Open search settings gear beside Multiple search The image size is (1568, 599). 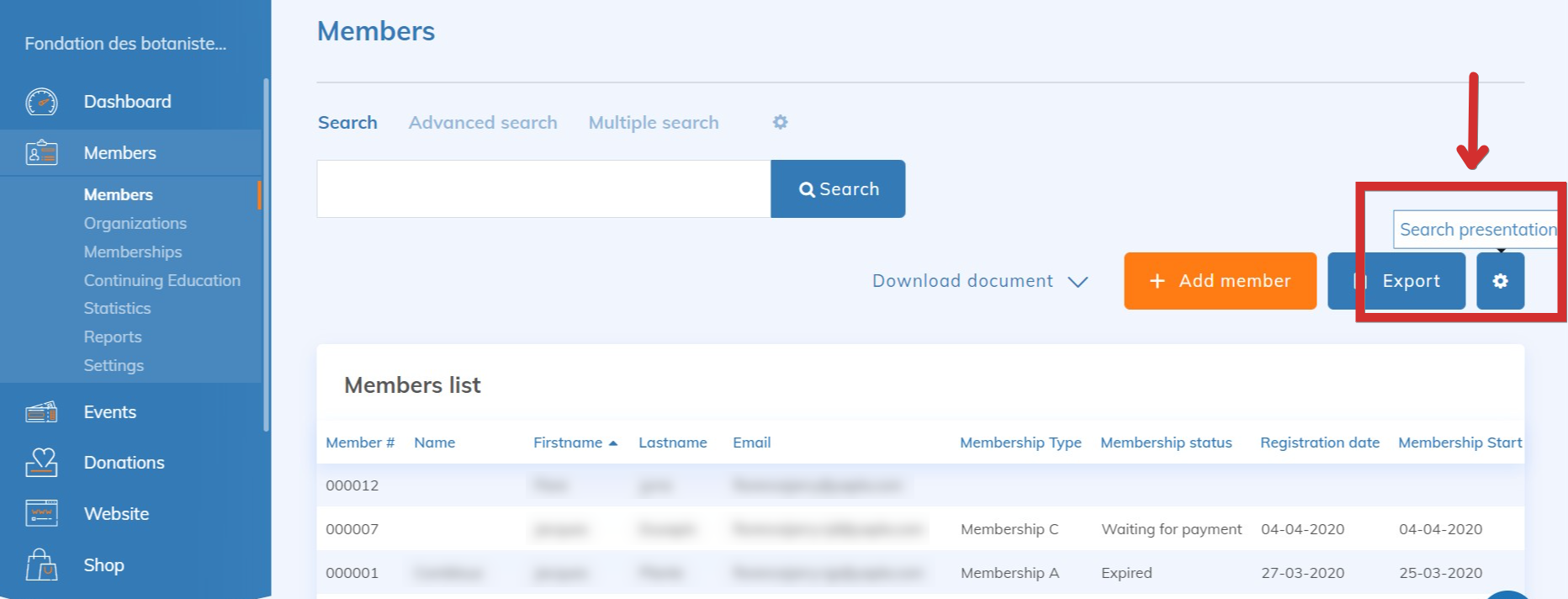point(780,123)
